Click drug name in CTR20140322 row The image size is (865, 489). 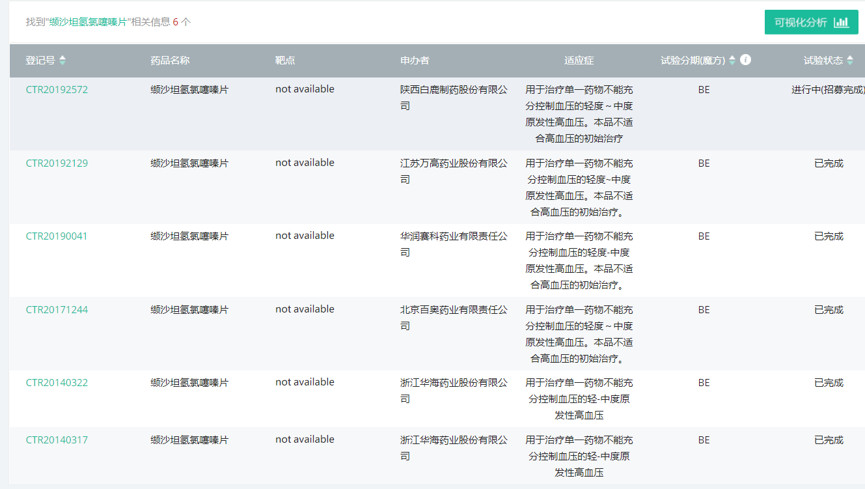[x=189, y=382]
